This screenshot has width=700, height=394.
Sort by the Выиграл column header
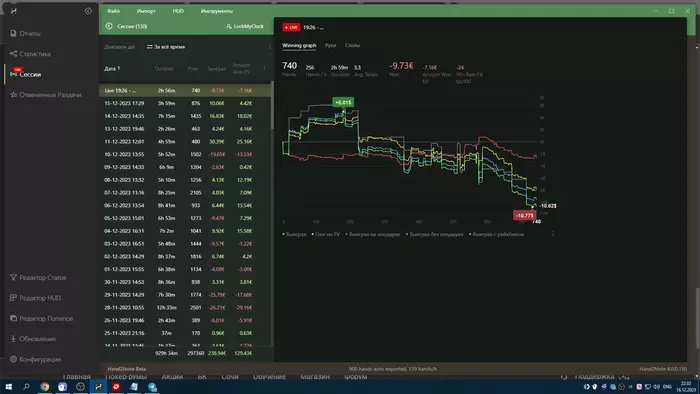coord(217,69)
